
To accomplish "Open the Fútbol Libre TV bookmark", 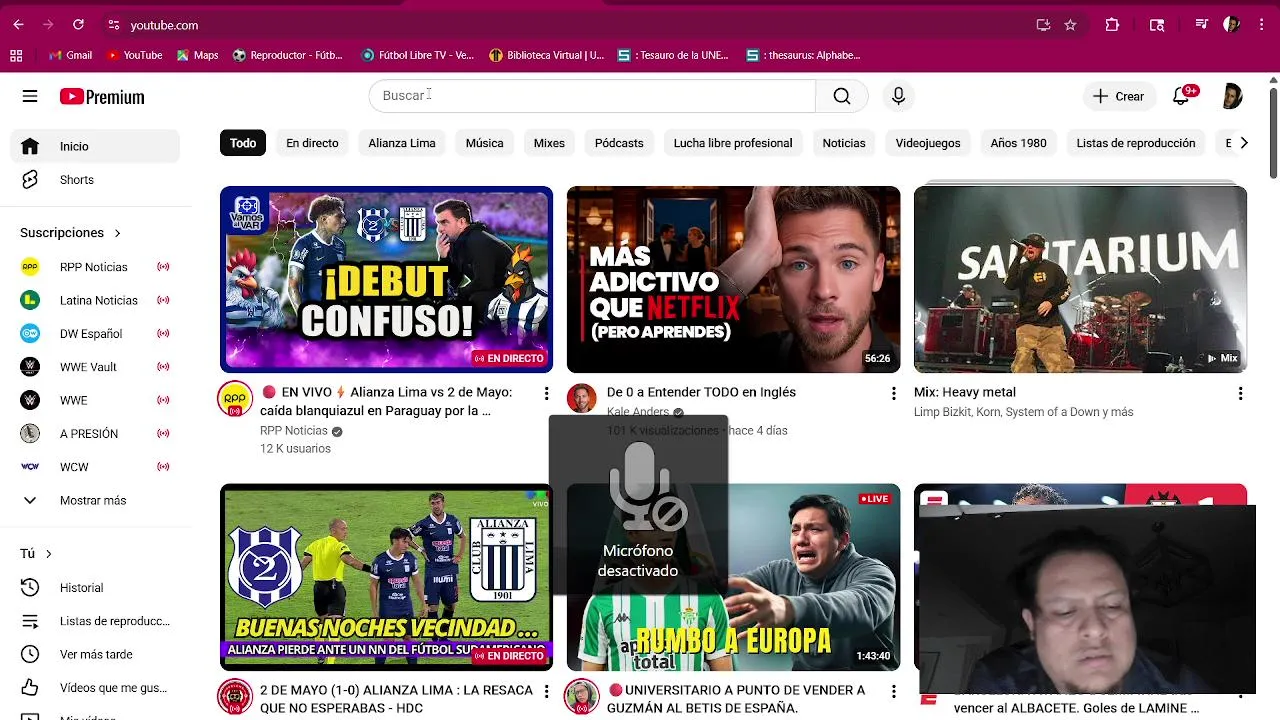I will (x=417, y=55).
